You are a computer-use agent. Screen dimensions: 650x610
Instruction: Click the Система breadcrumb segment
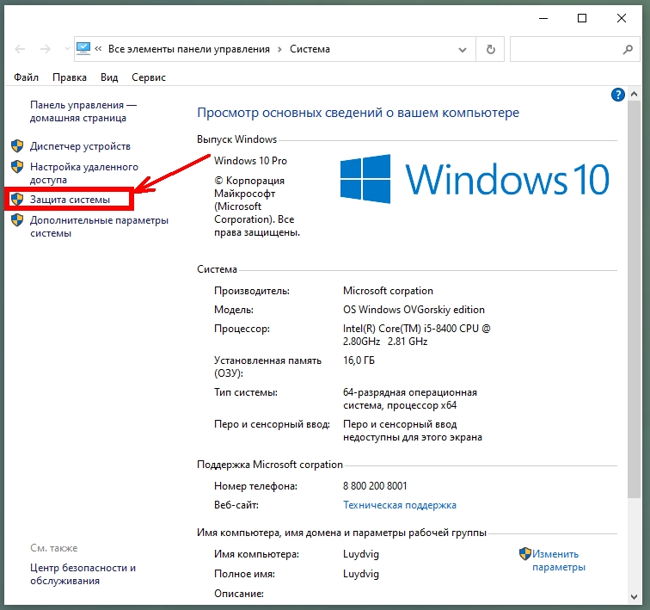coord(310,49)
